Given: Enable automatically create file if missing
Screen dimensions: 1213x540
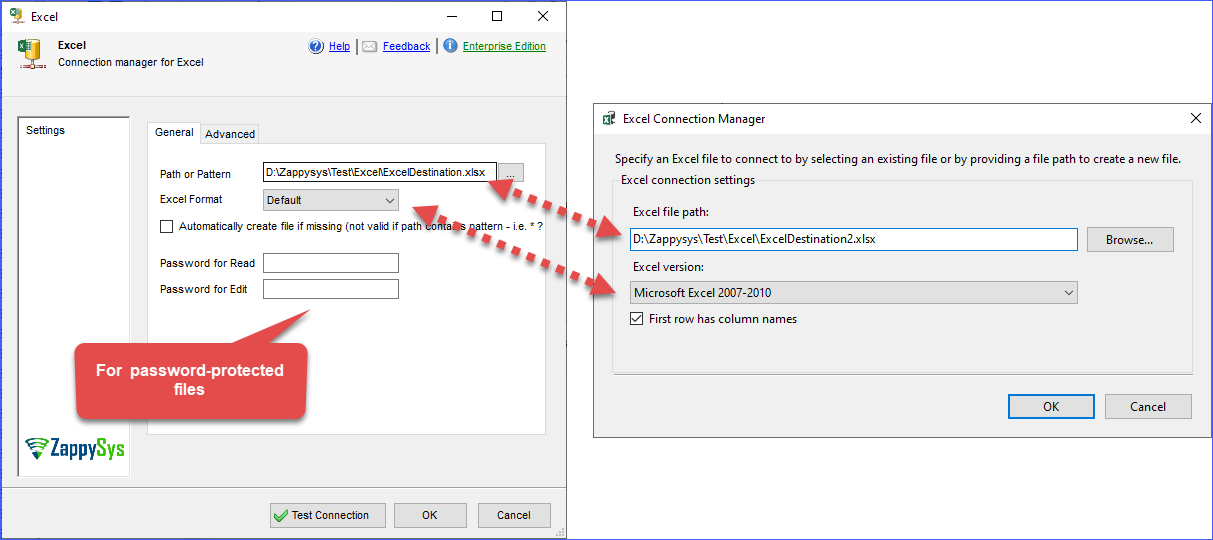Looking at the screenshot, I should point(167,227).
